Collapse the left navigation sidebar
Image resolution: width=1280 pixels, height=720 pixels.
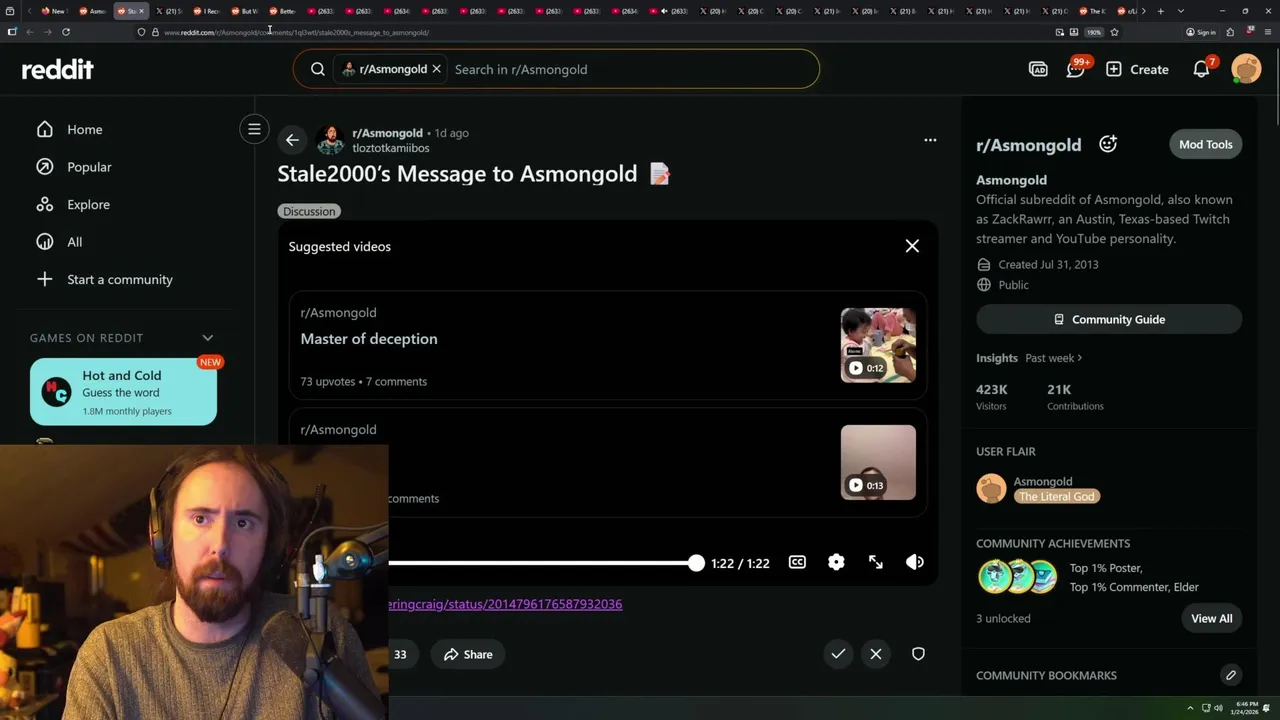tap(254, 129)
